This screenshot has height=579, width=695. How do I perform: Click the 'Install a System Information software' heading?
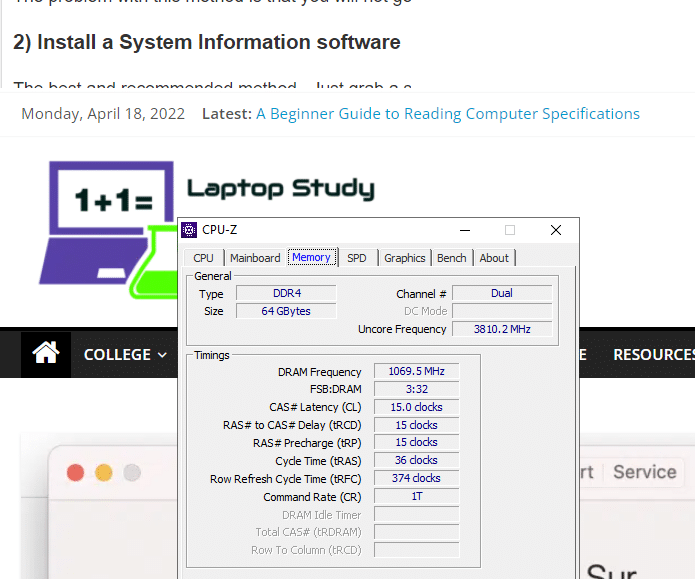207,42
